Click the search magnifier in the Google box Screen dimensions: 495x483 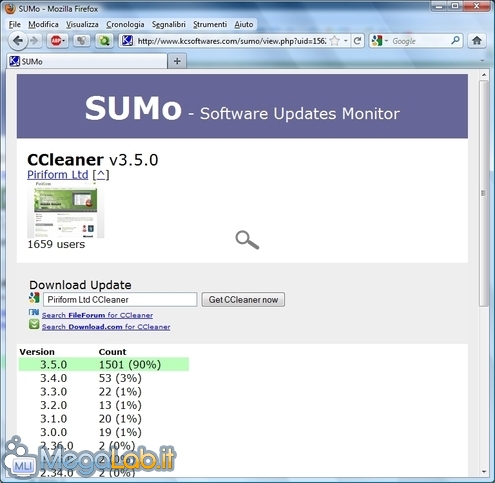click(x=455, y=41)
